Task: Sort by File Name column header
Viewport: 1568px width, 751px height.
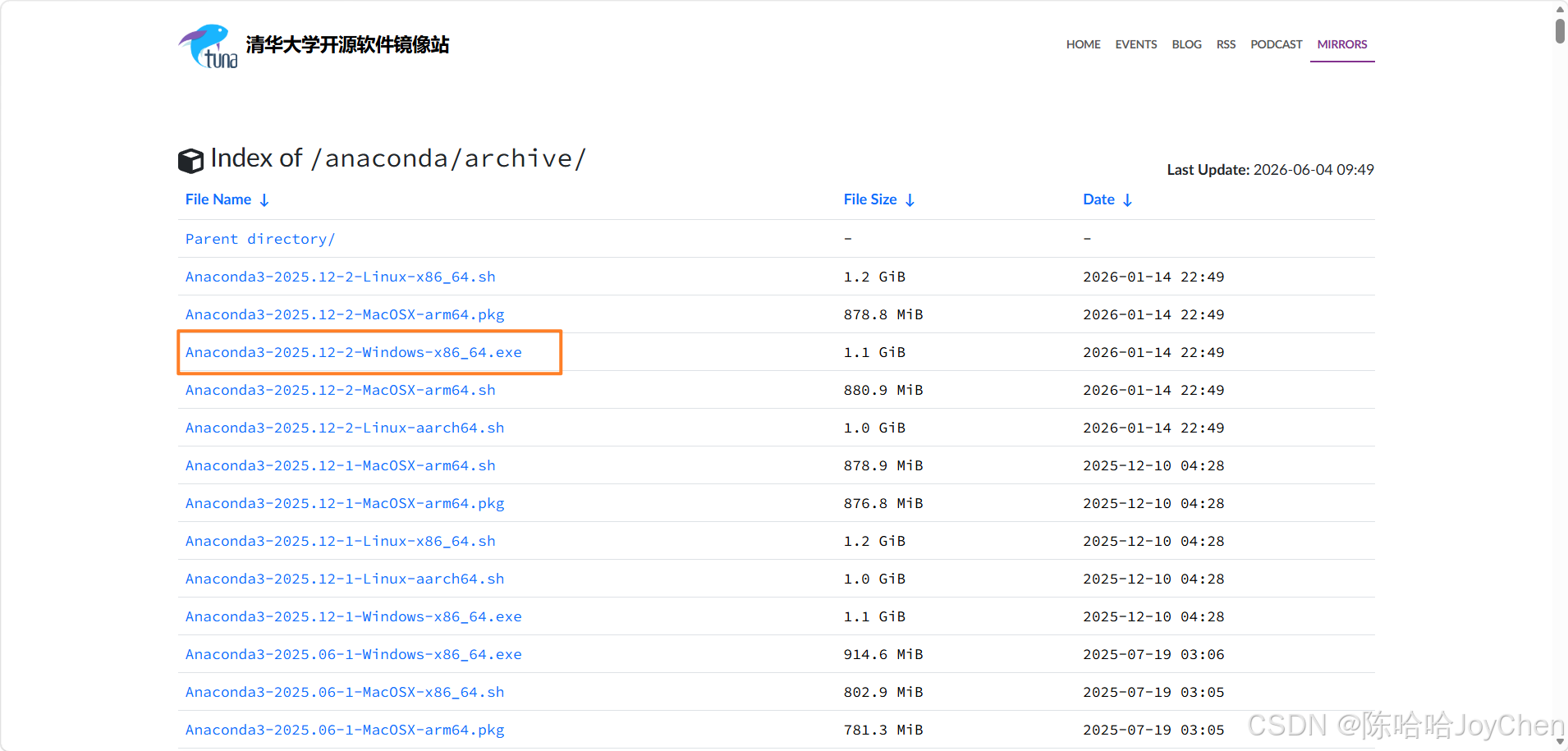Action: 218,199
